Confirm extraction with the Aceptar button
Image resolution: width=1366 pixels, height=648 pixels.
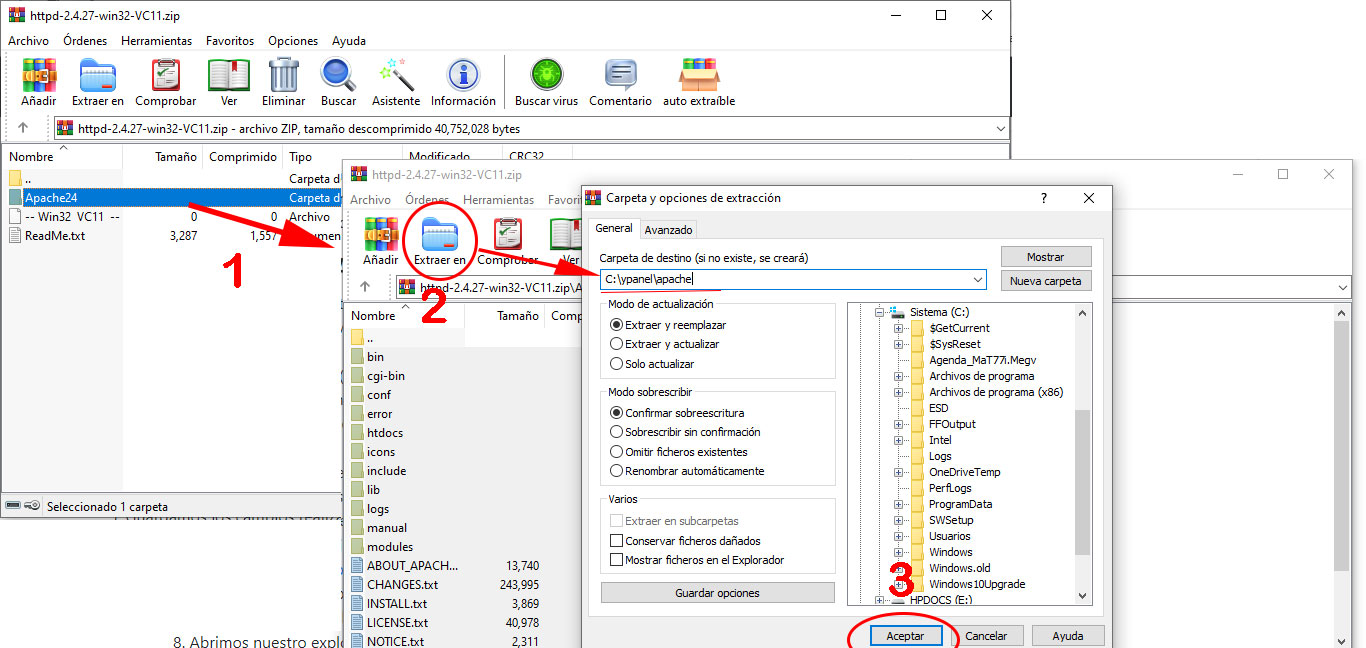point(905,635)
